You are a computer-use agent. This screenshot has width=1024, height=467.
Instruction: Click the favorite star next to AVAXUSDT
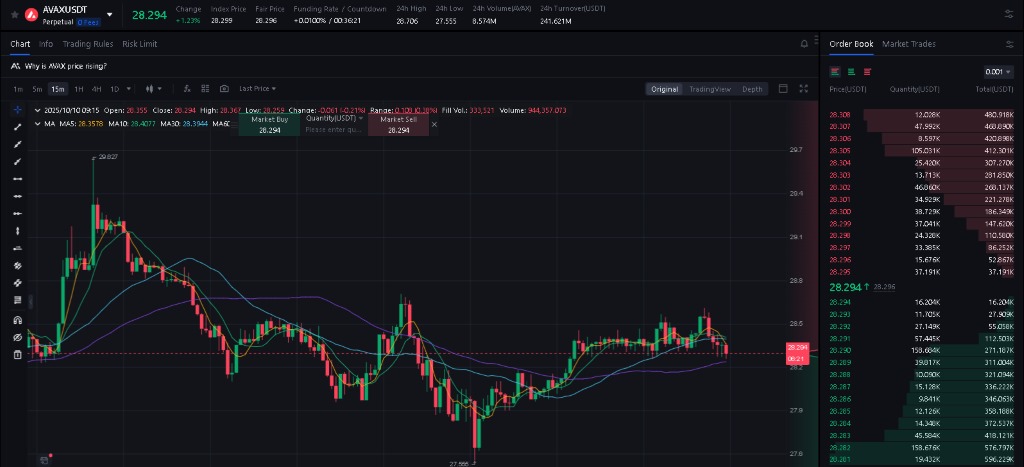click(14, 14)
